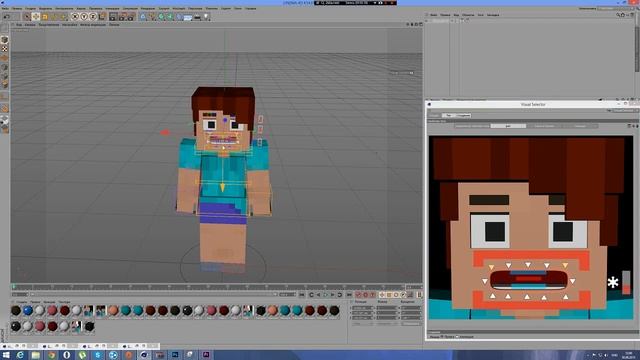Toggle Autokeying red button

coord(366,295)
